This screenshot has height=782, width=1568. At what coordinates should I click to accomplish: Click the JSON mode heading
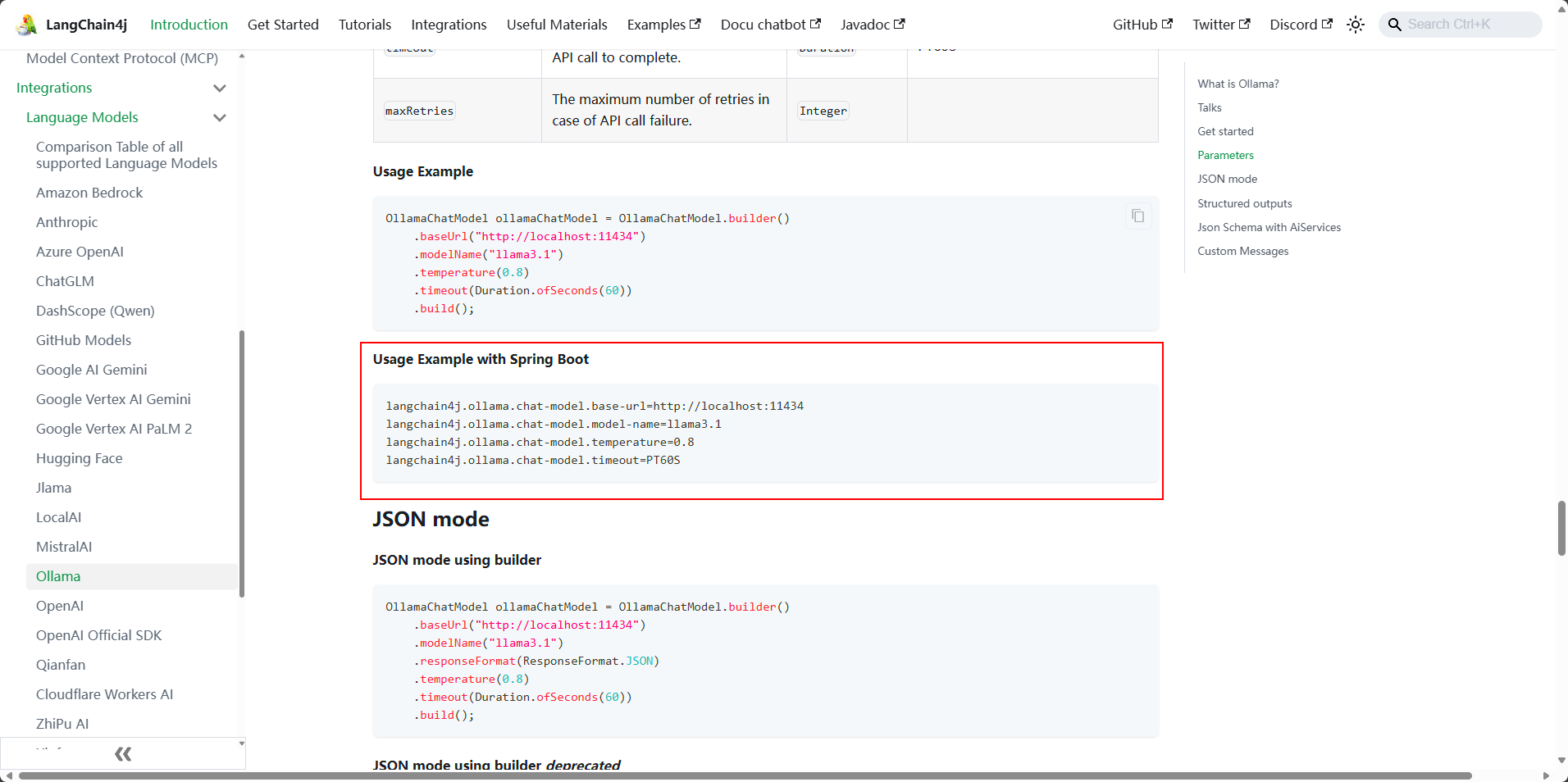point(431,519)
